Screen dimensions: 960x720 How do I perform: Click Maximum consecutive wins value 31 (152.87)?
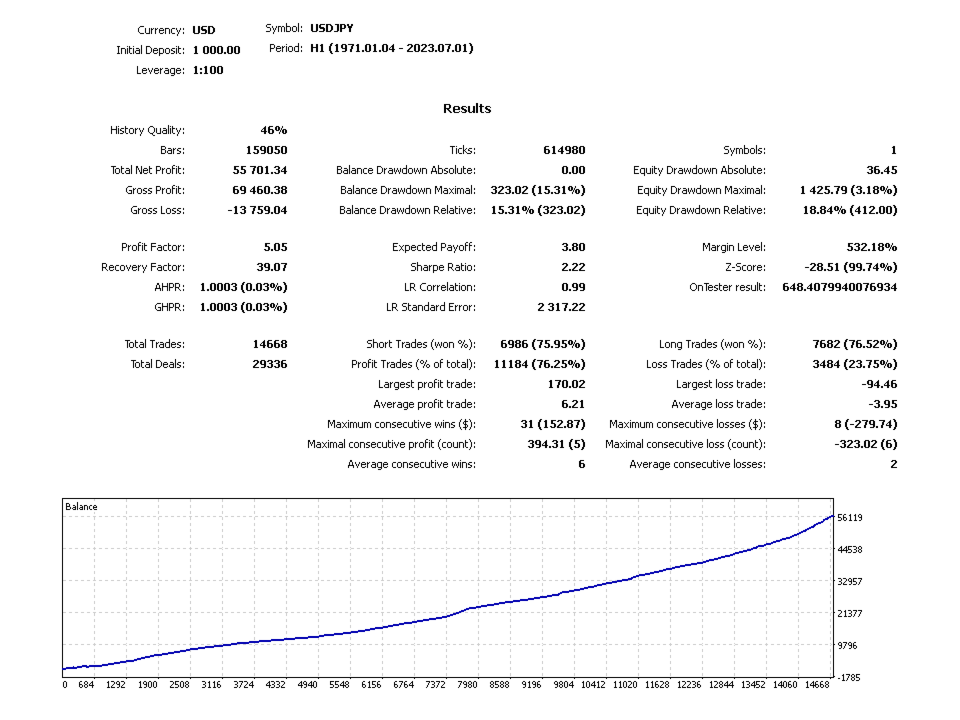click(x=553, y=424)
